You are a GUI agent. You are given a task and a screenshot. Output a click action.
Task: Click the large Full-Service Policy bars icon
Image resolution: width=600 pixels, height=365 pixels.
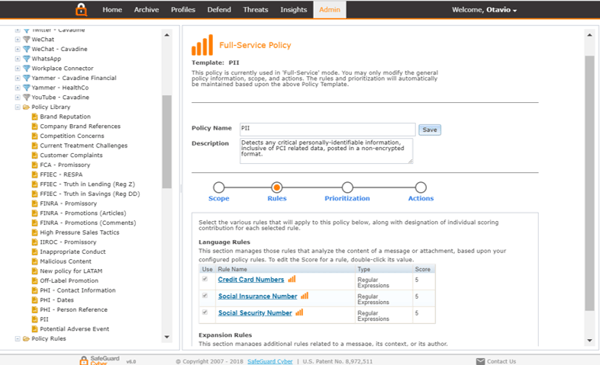202,45
